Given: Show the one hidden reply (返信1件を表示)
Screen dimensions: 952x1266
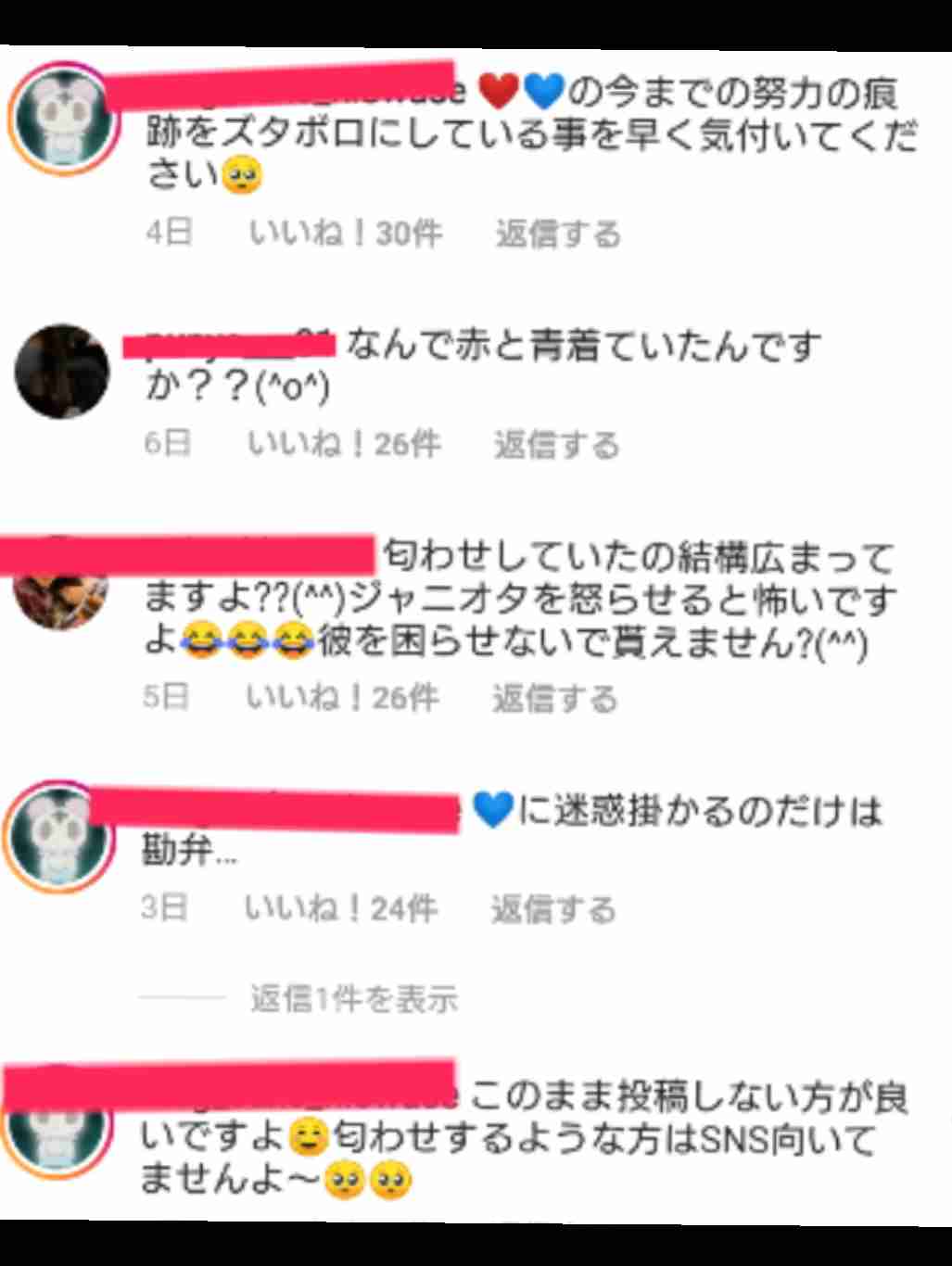Looking at the screenshot, I should pos(353,999).
